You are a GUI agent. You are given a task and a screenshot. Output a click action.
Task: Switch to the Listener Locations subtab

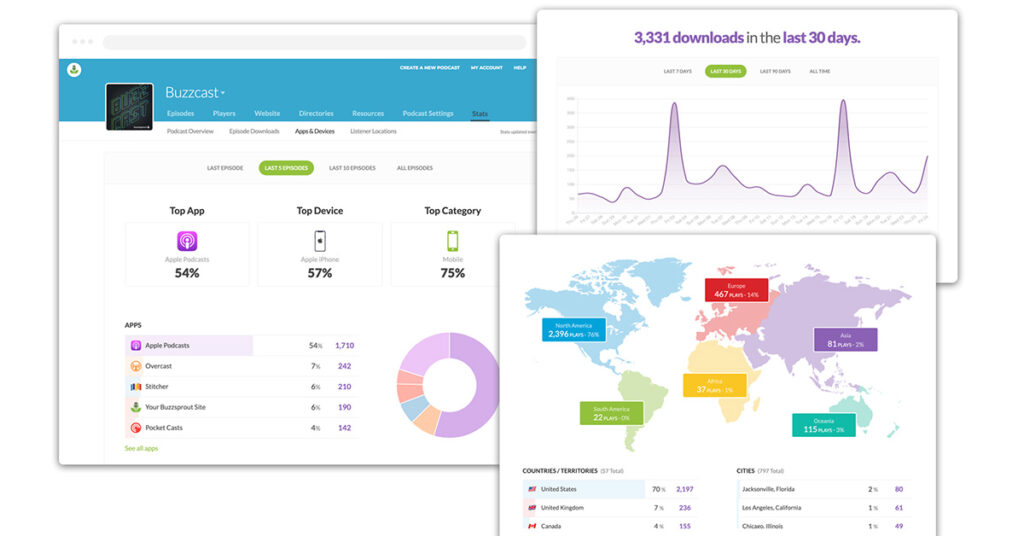tap(373, 131)
